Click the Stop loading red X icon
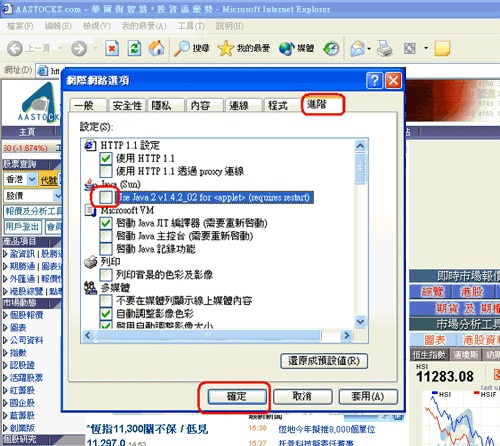Viewport: 500px width, 446px height. [x=112, y=49]
